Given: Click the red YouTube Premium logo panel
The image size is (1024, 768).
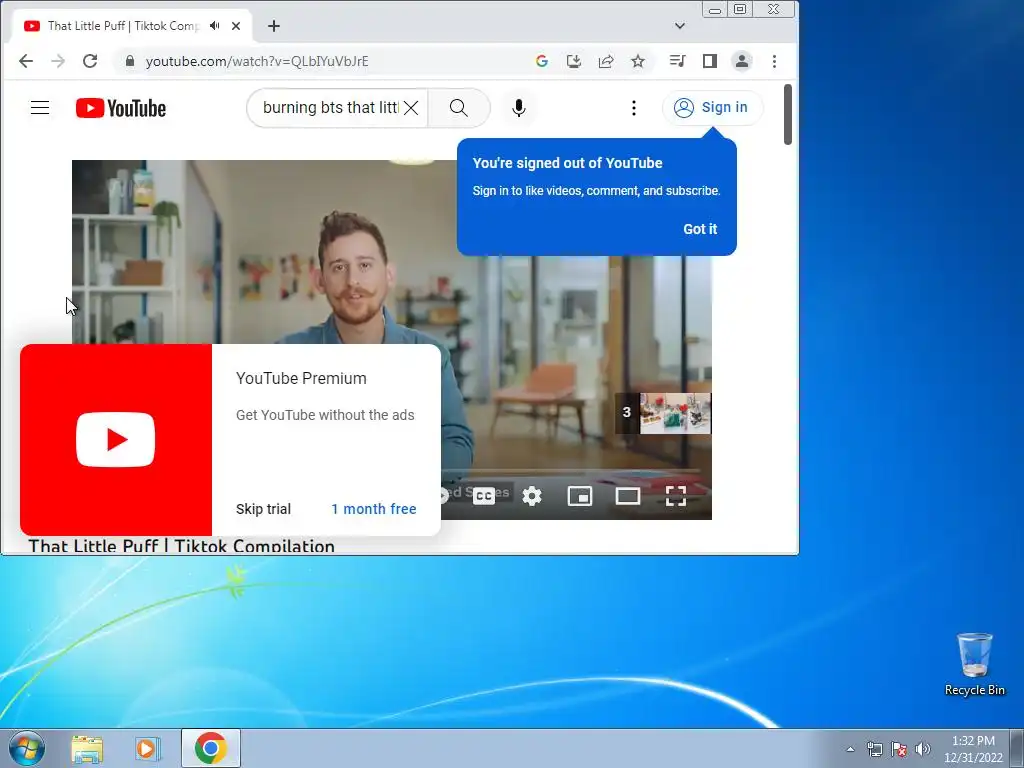Looking at the screenshot, I should pyautogui.click(x=116, y=440).
